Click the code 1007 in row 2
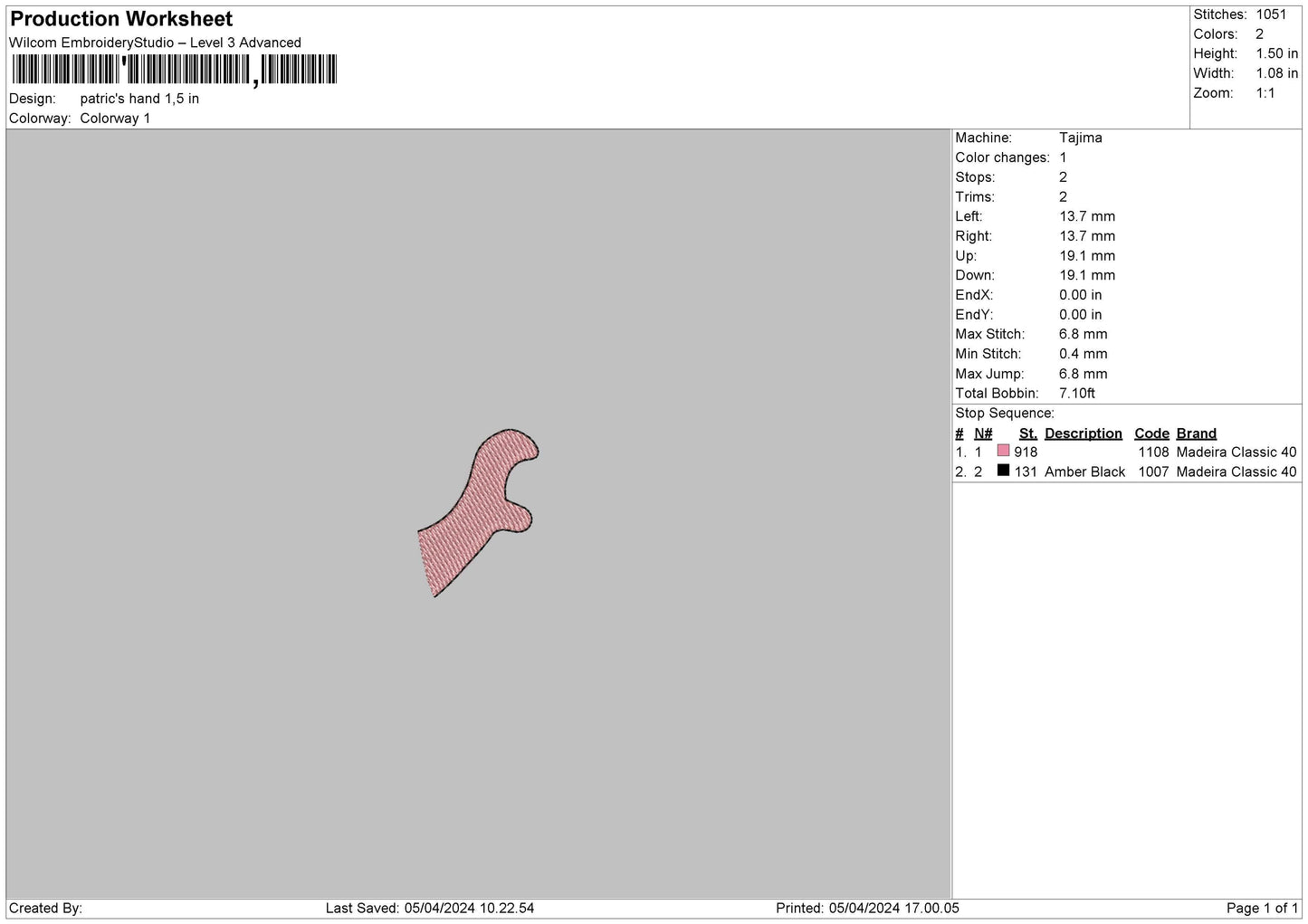Screen dimensions: 1308x924 pos(1154,472)
